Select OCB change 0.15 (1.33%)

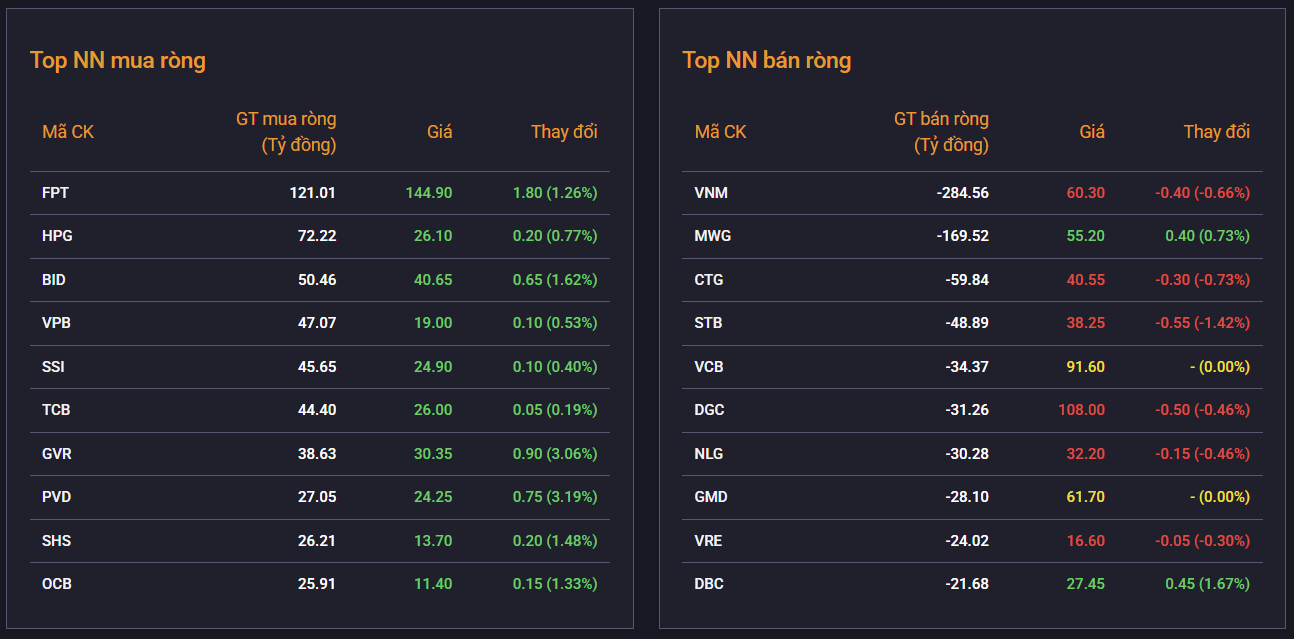tap(555, 584)
